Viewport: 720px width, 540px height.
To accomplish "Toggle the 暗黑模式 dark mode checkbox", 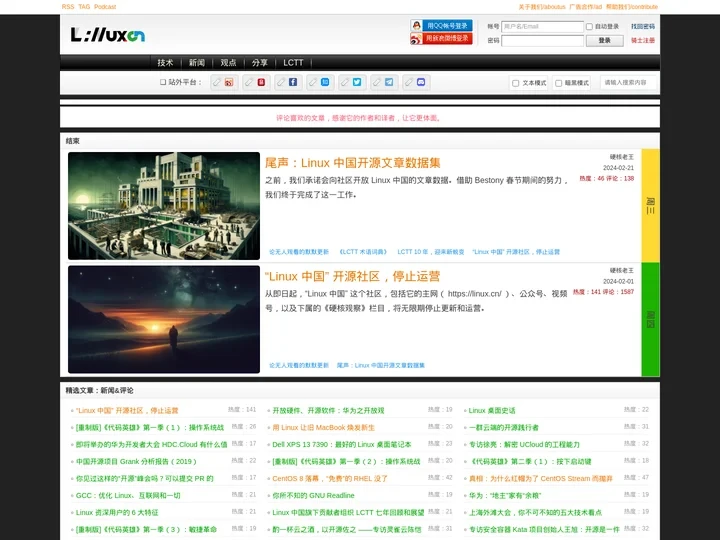I will [x=558, y=83].
